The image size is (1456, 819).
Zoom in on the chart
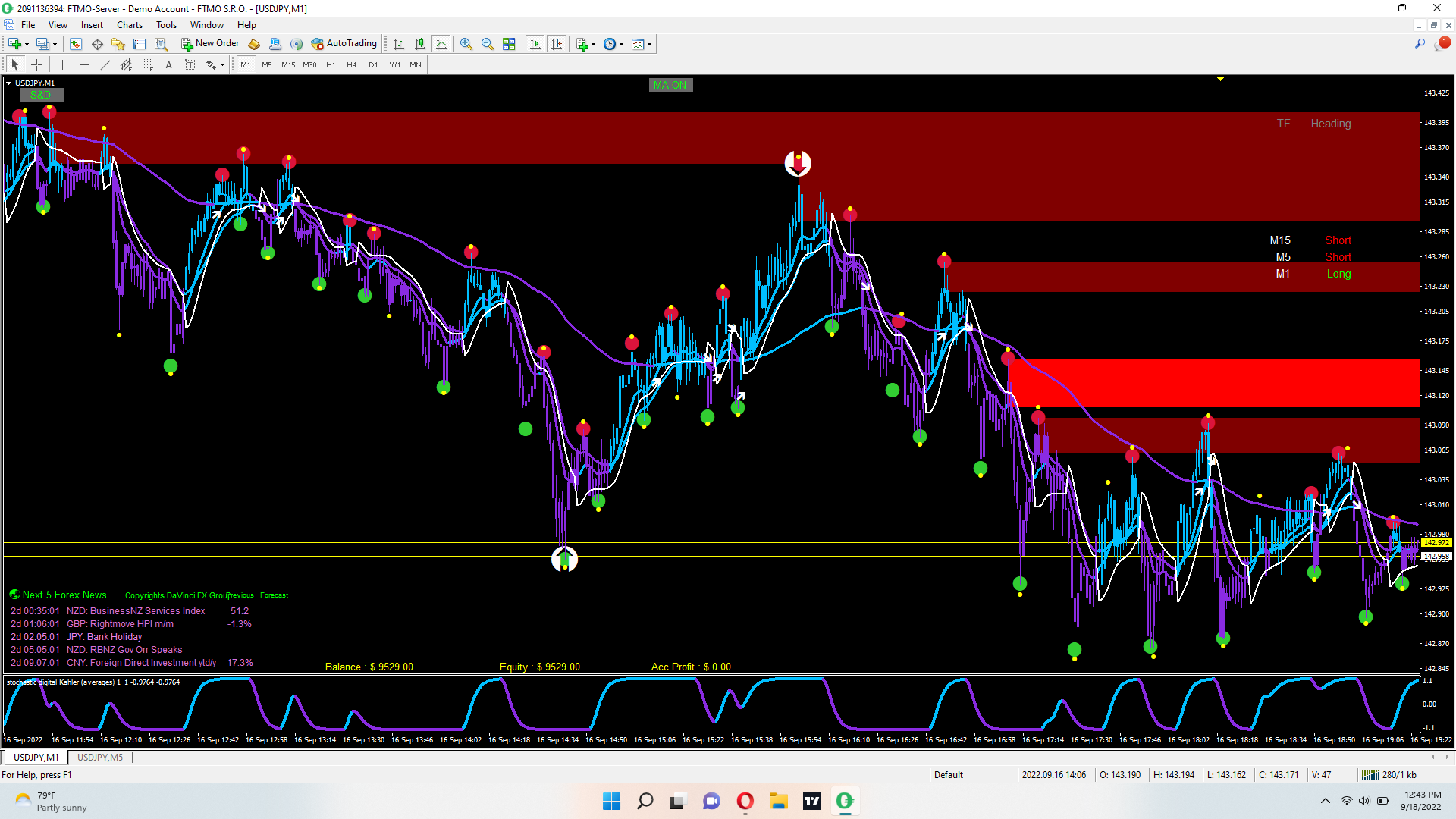(x=466, y=44)
